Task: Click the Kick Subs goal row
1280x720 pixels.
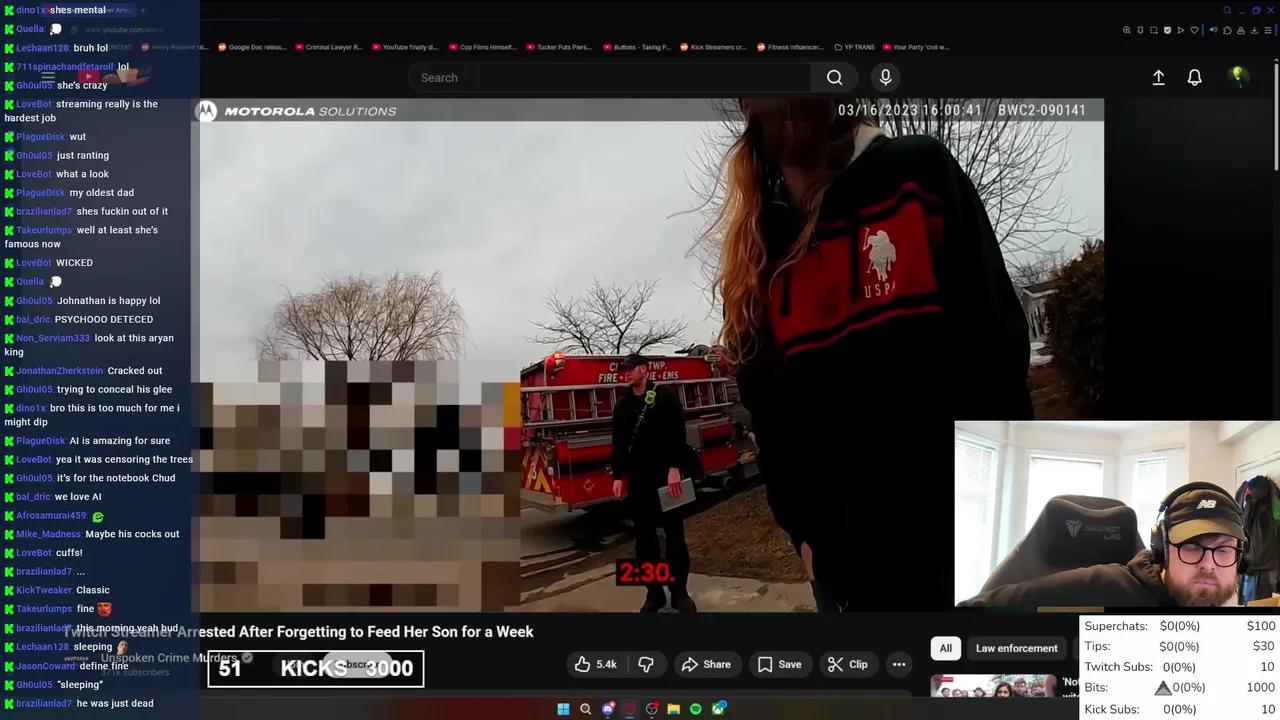Action: pyautogui.click(x=1180, y=709)
